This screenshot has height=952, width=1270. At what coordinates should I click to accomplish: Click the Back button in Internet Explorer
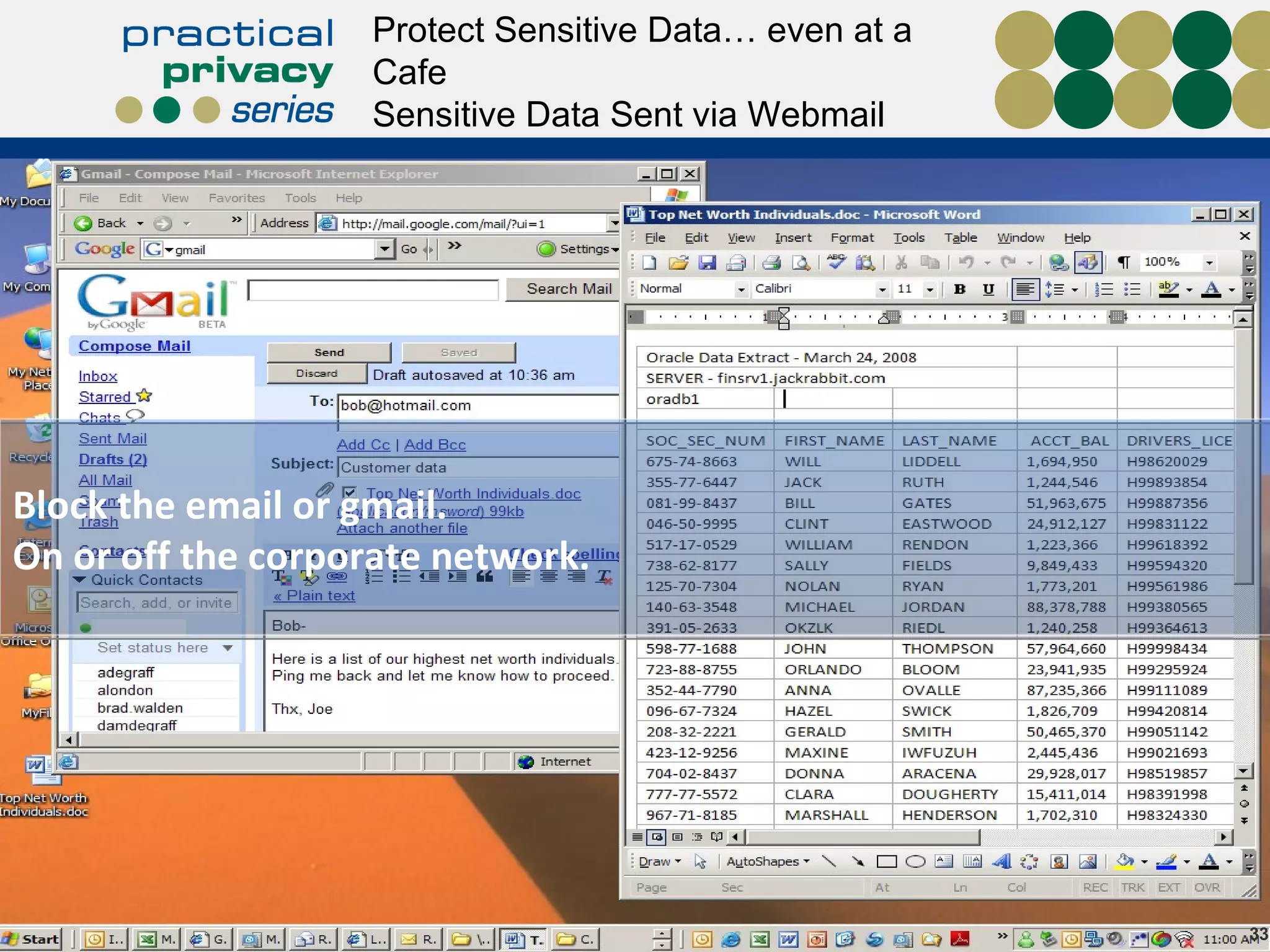point(100,223)
